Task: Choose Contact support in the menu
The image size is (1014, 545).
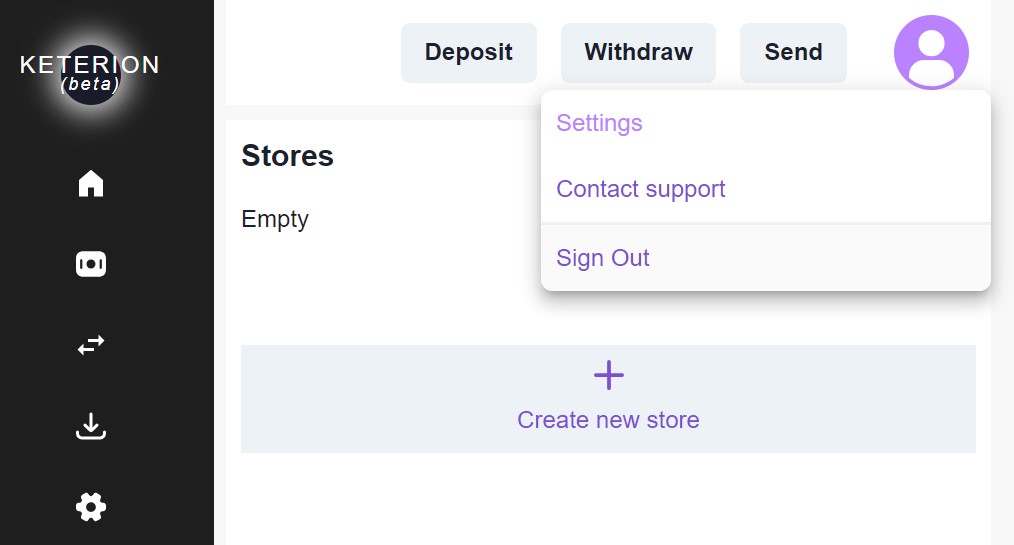Action: tap(640, 189)
